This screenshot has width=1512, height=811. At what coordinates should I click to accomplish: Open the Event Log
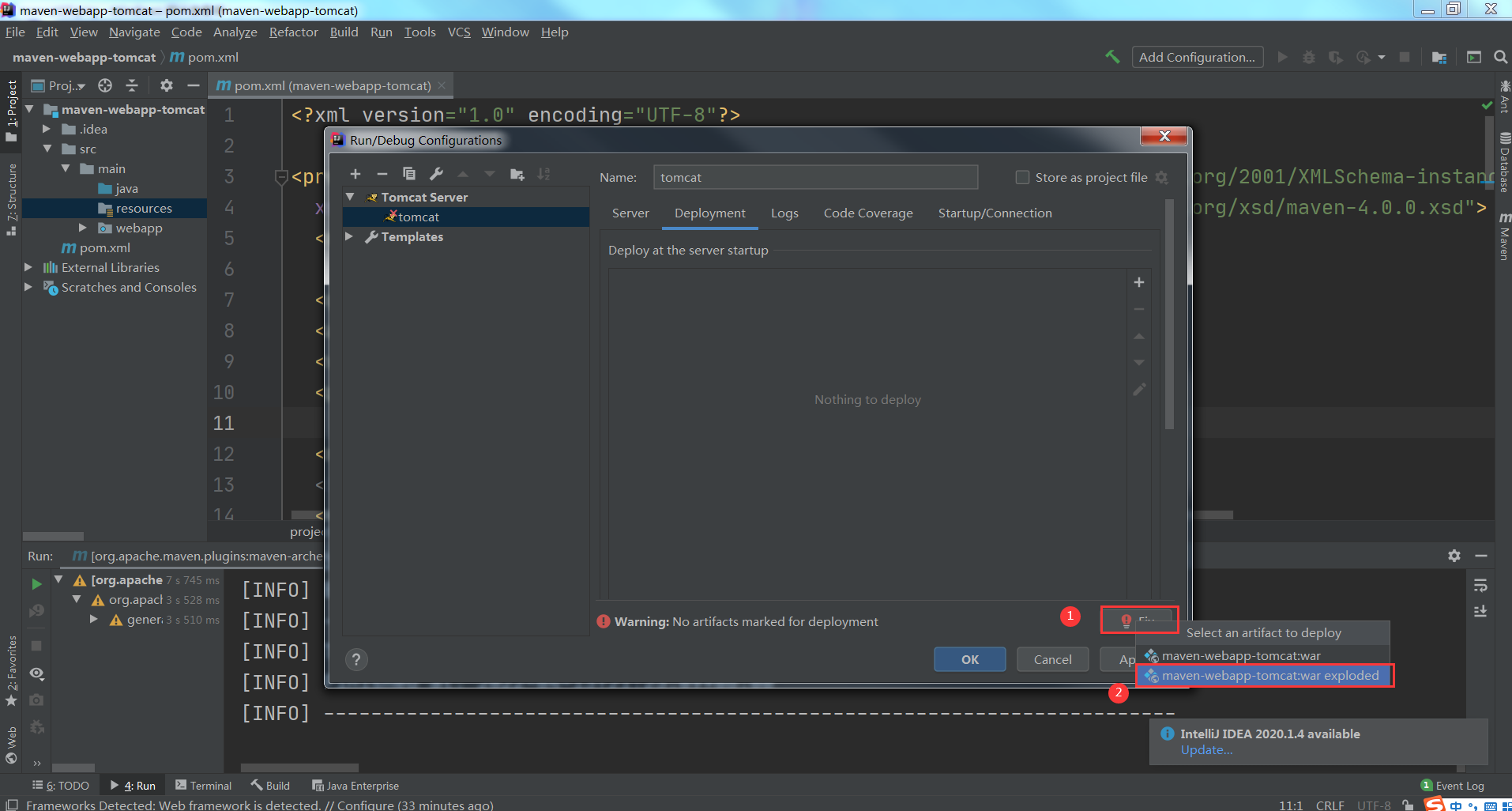[x=1452, y=785]
